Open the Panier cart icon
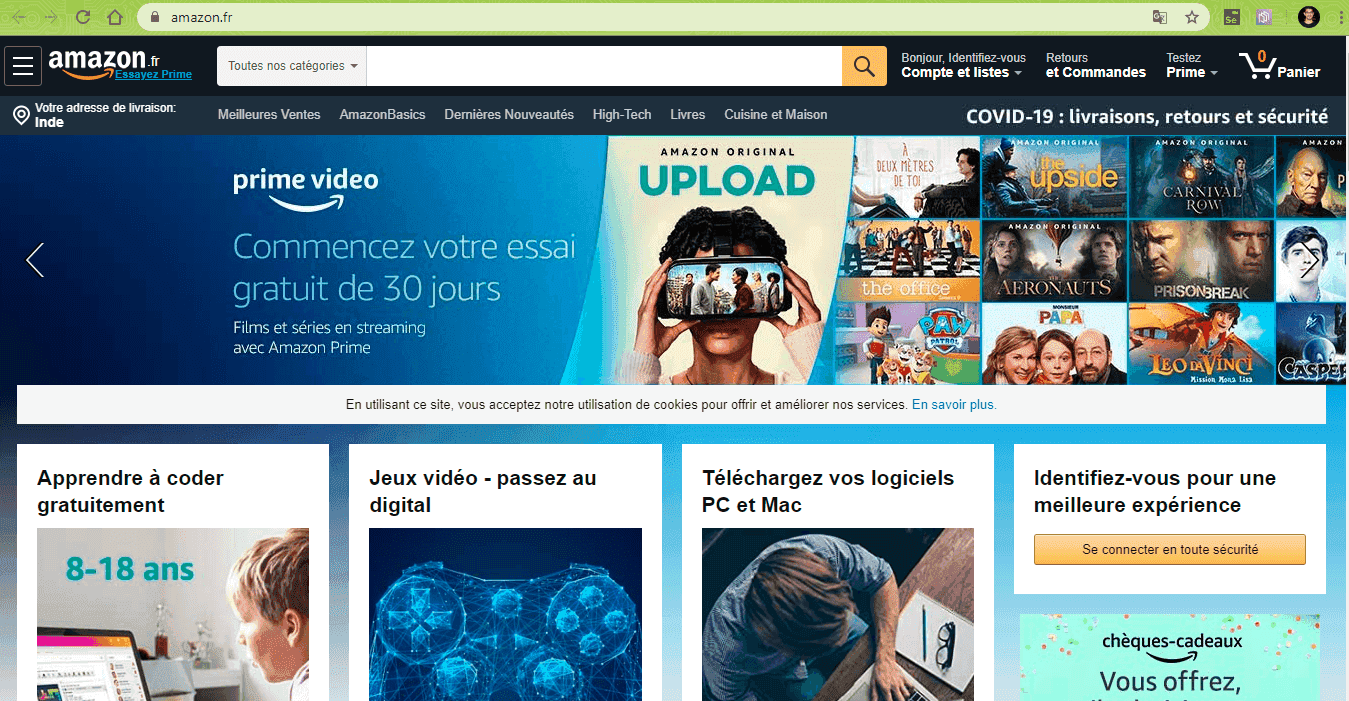Screen dimensions: 1349x701 pyautogui.click(x=1279, y=66)
